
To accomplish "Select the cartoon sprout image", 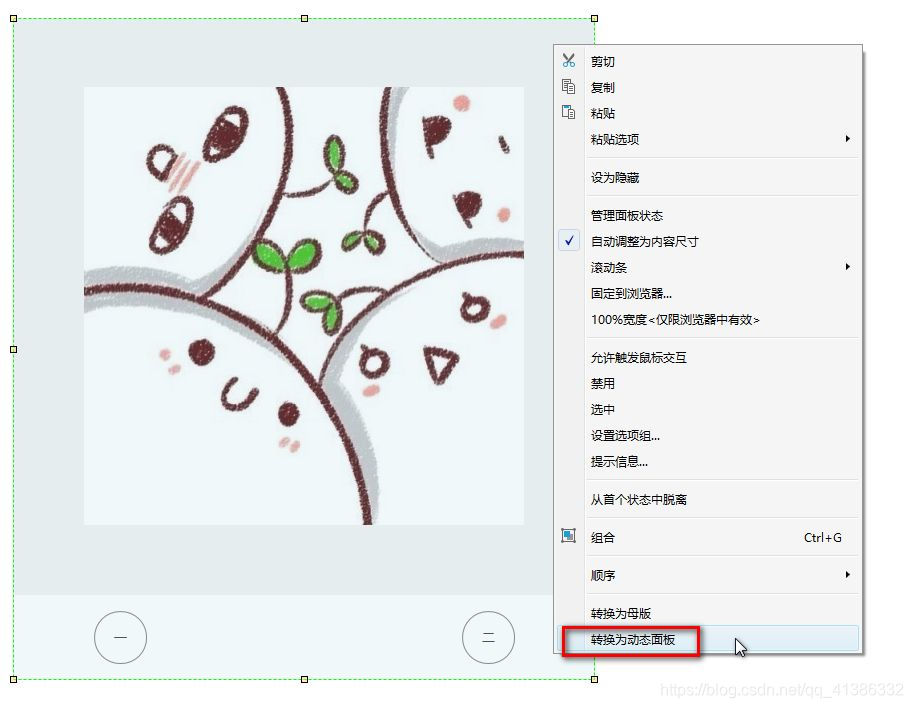I will tap(304, 306).
